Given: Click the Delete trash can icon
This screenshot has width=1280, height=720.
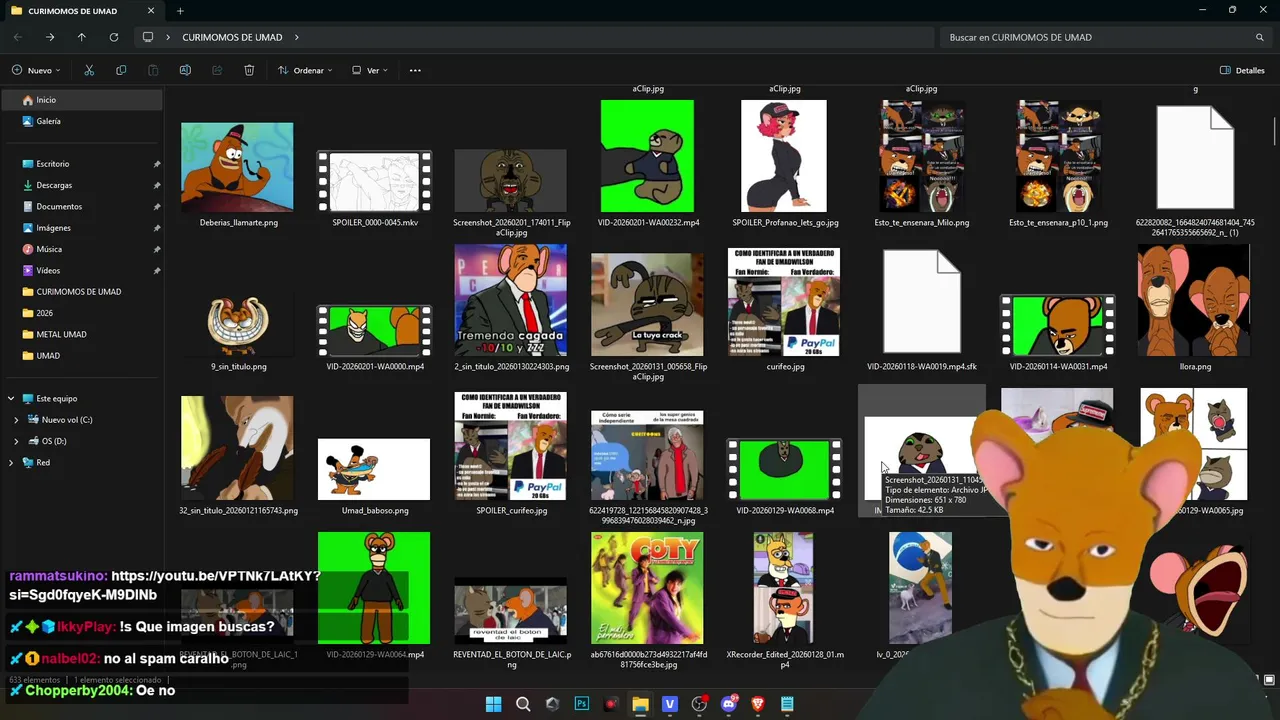Looking at the screenshot, I should tap(249, 70).
